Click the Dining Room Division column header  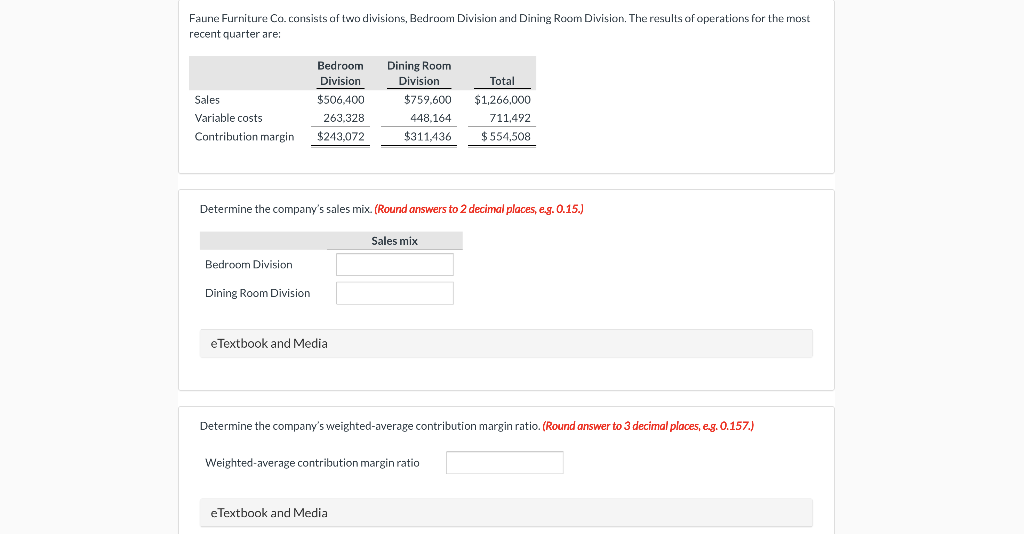[419, 73]
